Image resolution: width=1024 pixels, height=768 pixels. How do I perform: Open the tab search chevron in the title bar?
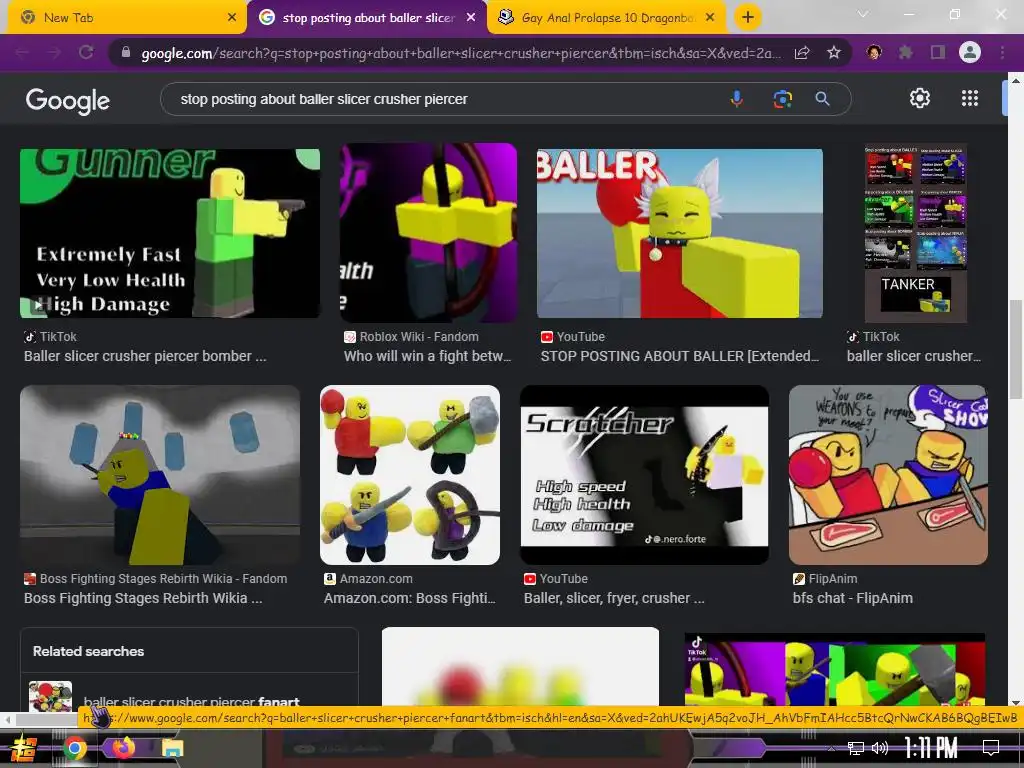click(863, 14)
